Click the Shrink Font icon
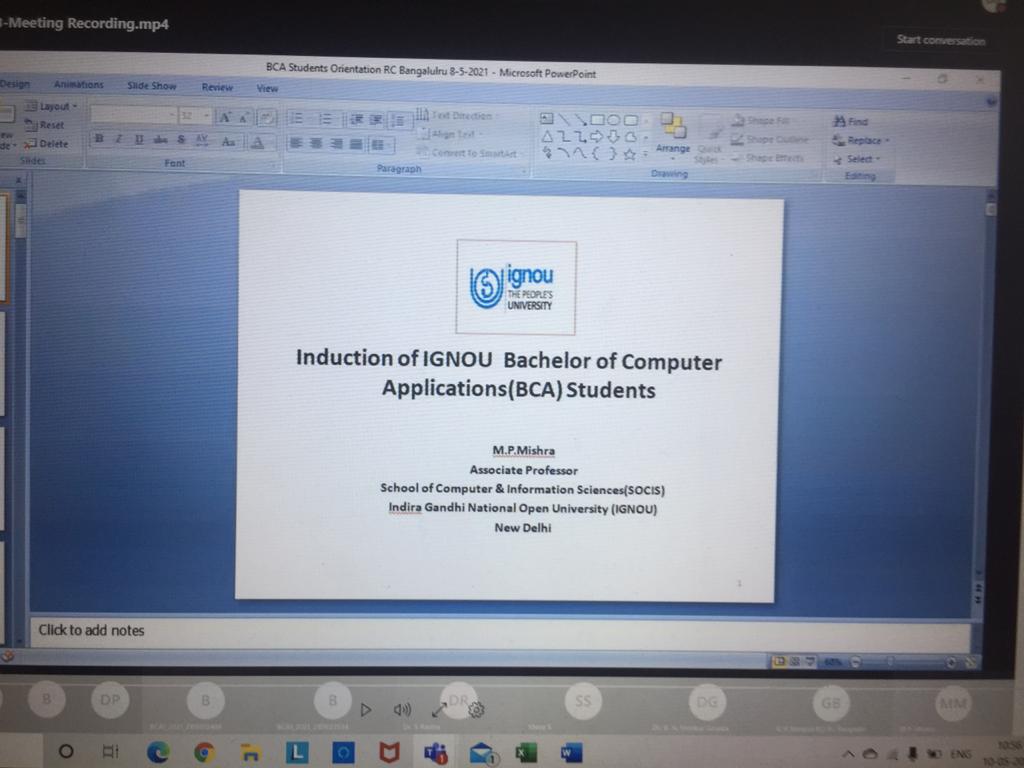Image resolution: width=1024 pixels, height=768 pixels. pyautogui.click(x=244, y=118)
